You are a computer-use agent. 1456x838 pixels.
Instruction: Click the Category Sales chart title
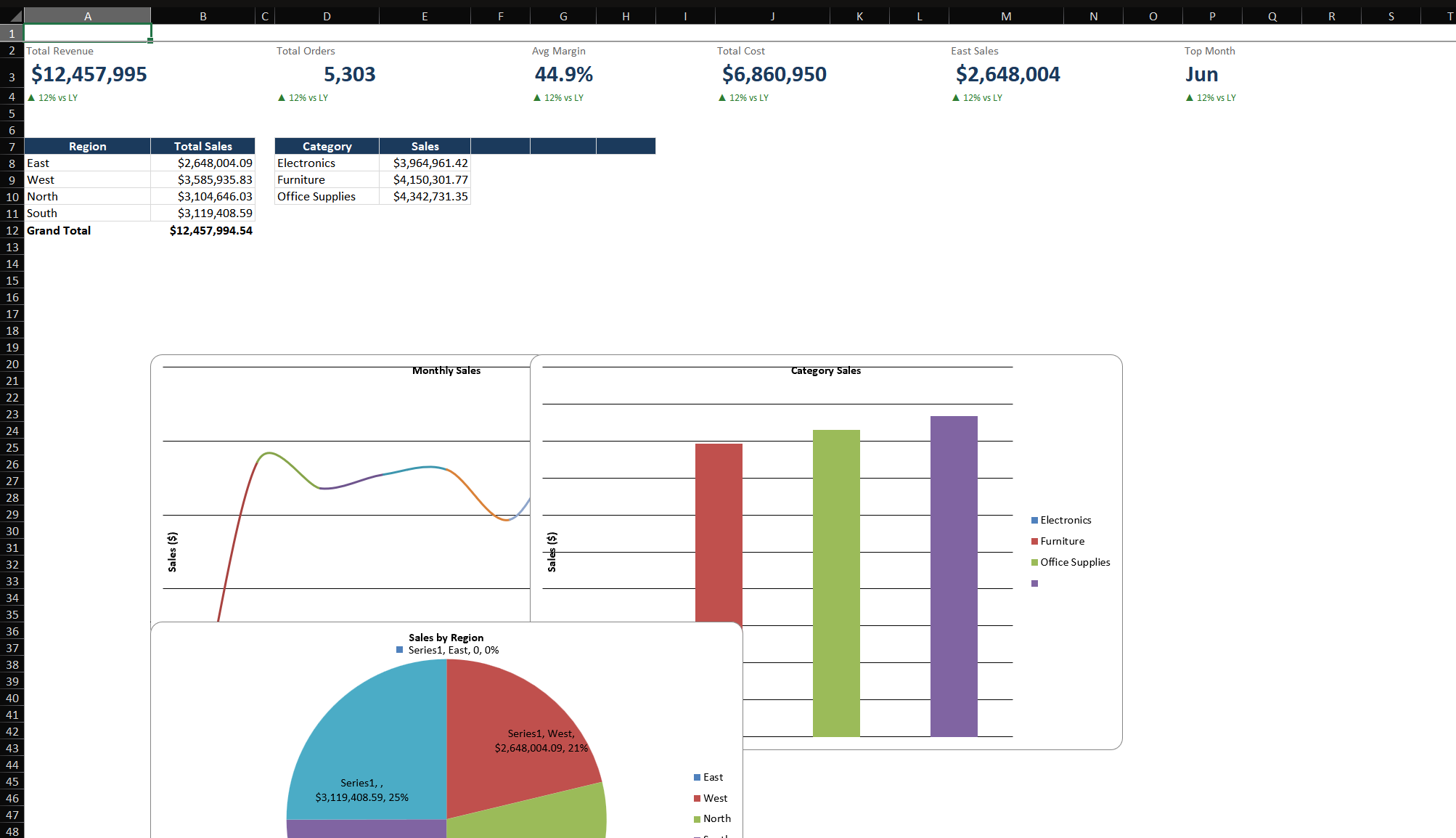(x=826, y=370)
